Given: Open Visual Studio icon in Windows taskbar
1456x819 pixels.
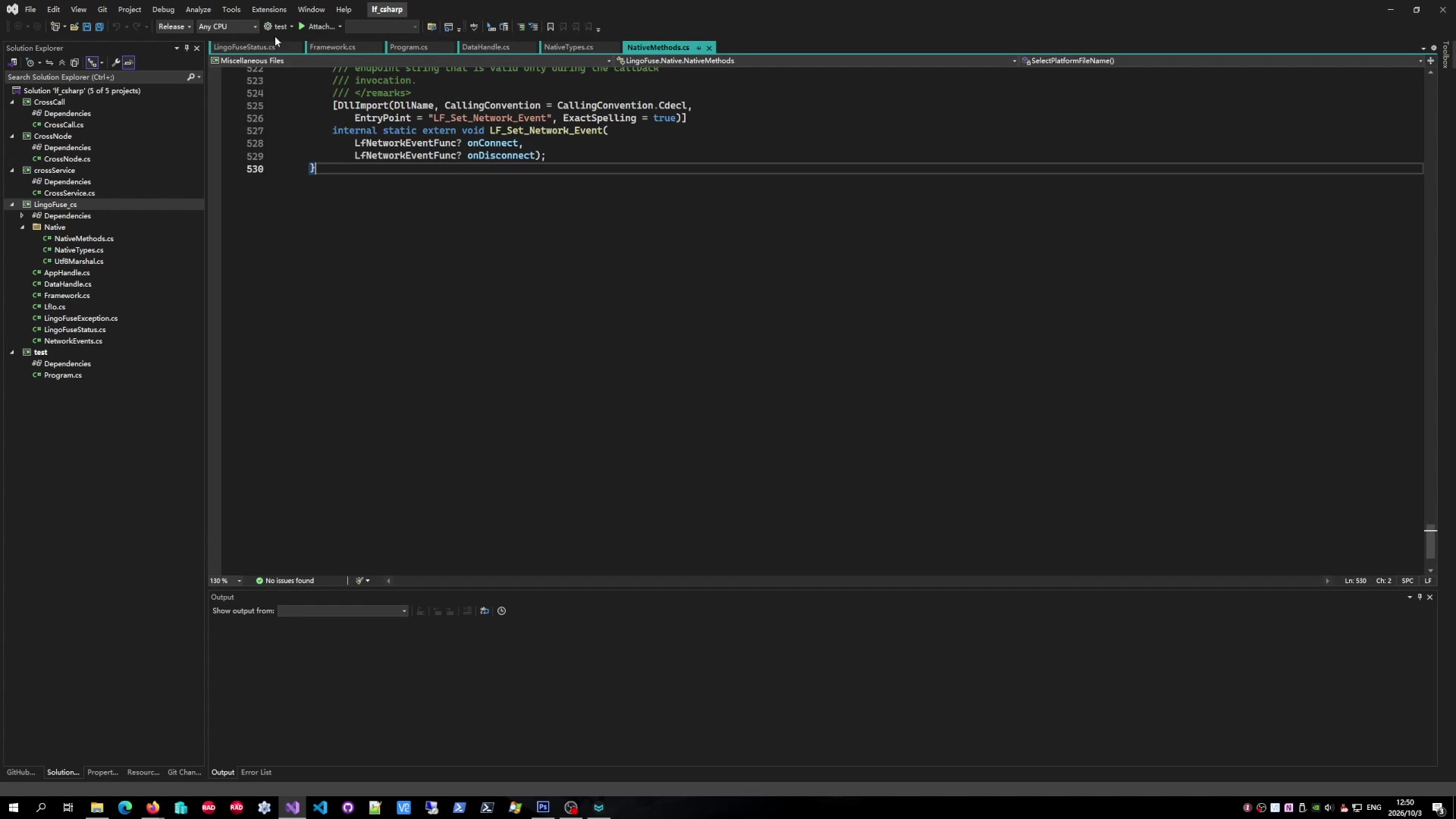Looking at the screenshot, I should coord(293,808).
